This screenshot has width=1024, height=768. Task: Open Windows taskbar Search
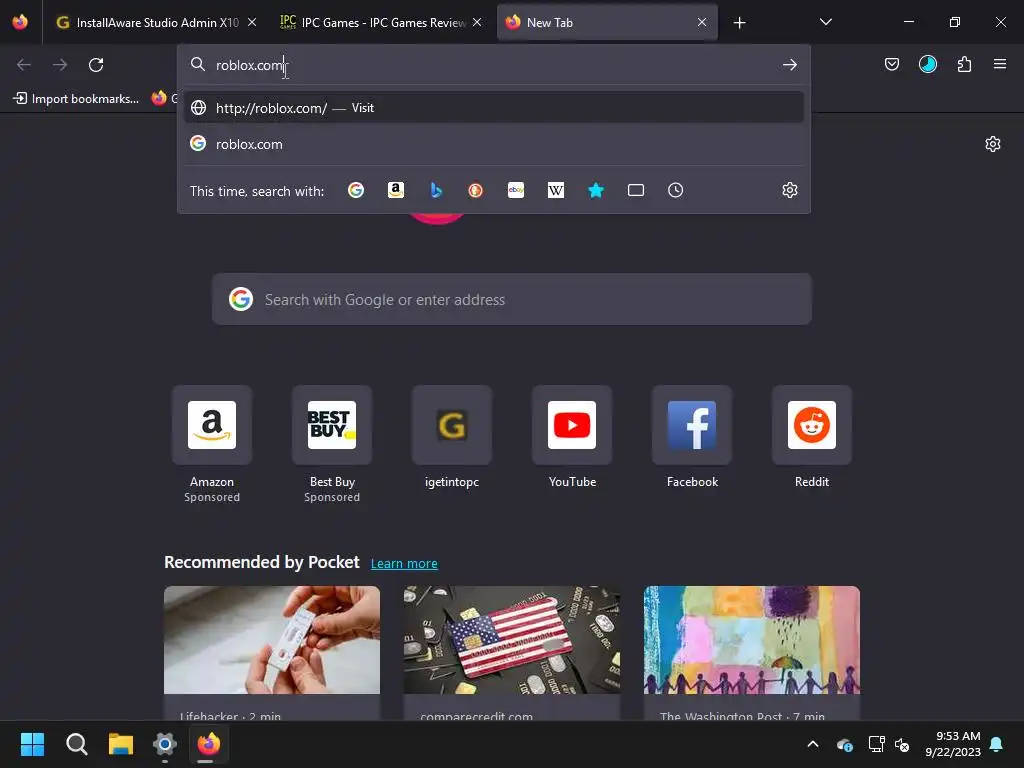[x=76, y=744]
